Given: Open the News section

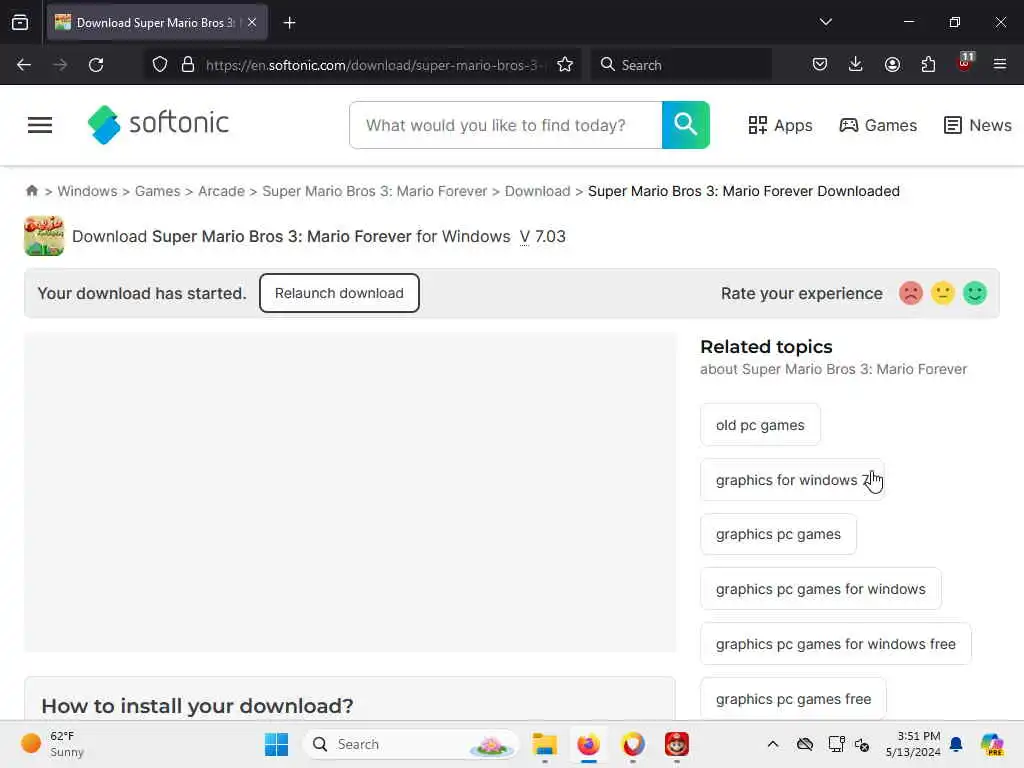Looking at the screenshot, I should [x=978, y=125].
